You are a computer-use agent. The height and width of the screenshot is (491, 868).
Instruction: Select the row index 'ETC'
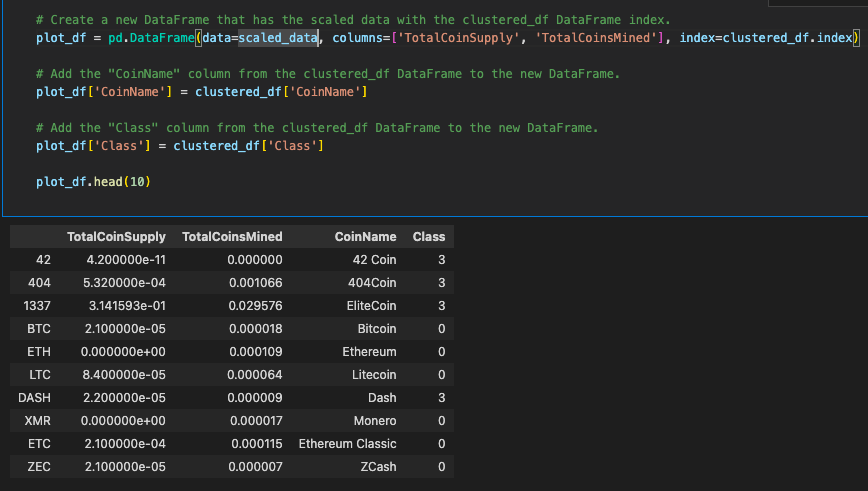[39, 444]
